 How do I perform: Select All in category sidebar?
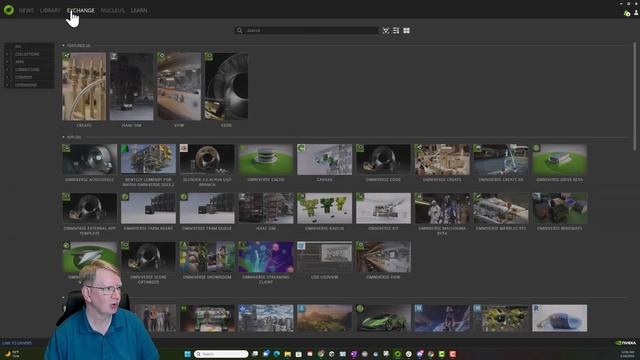pyautogui.click(x=18, y=47)
